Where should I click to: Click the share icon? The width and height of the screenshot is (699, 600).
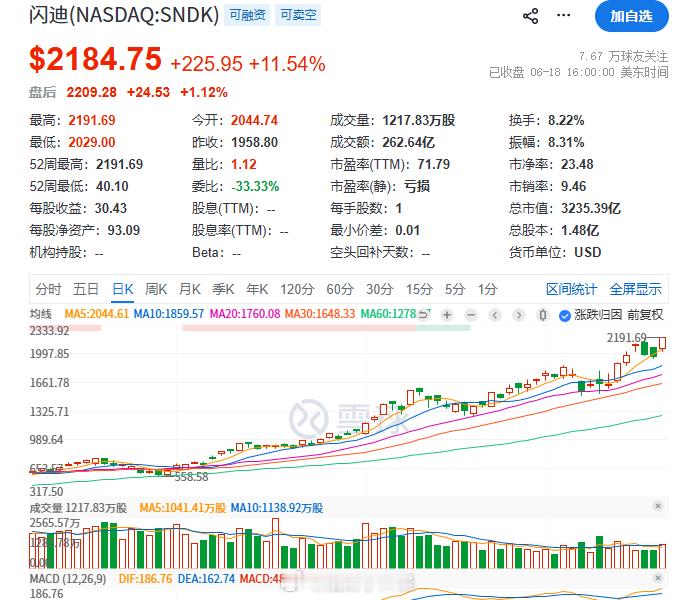point(530,16)
